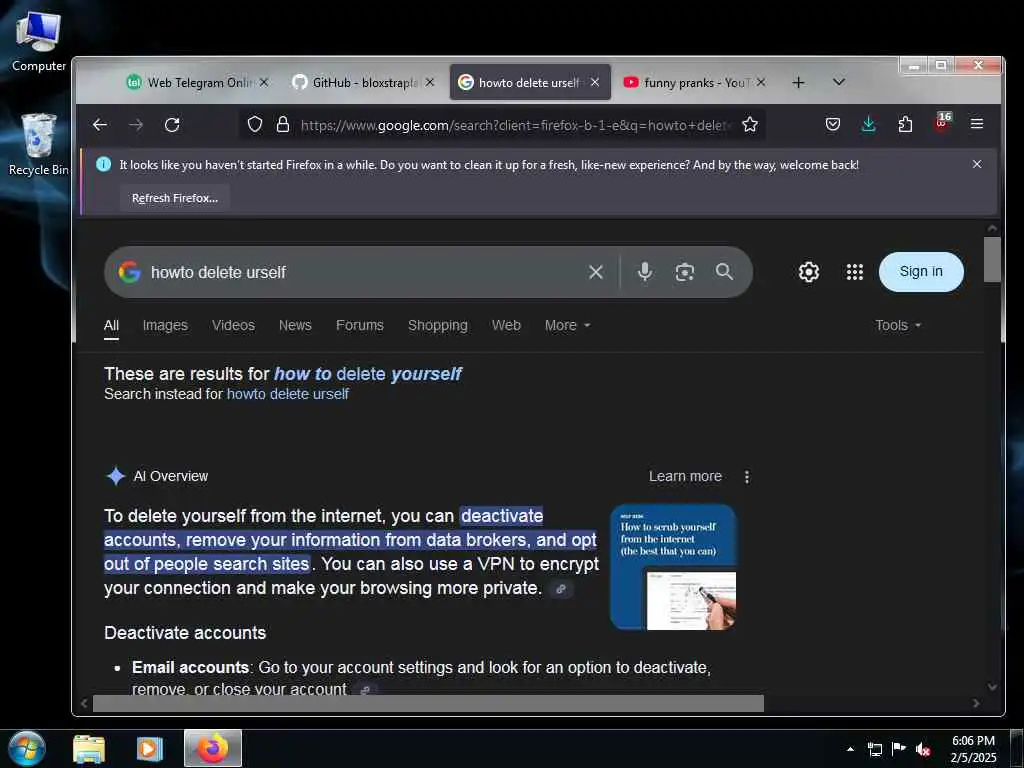Click the extension icon with 16 badge
Image resolution: width=1024 pixels, height=768 pixels.
(x=942, y=123)
